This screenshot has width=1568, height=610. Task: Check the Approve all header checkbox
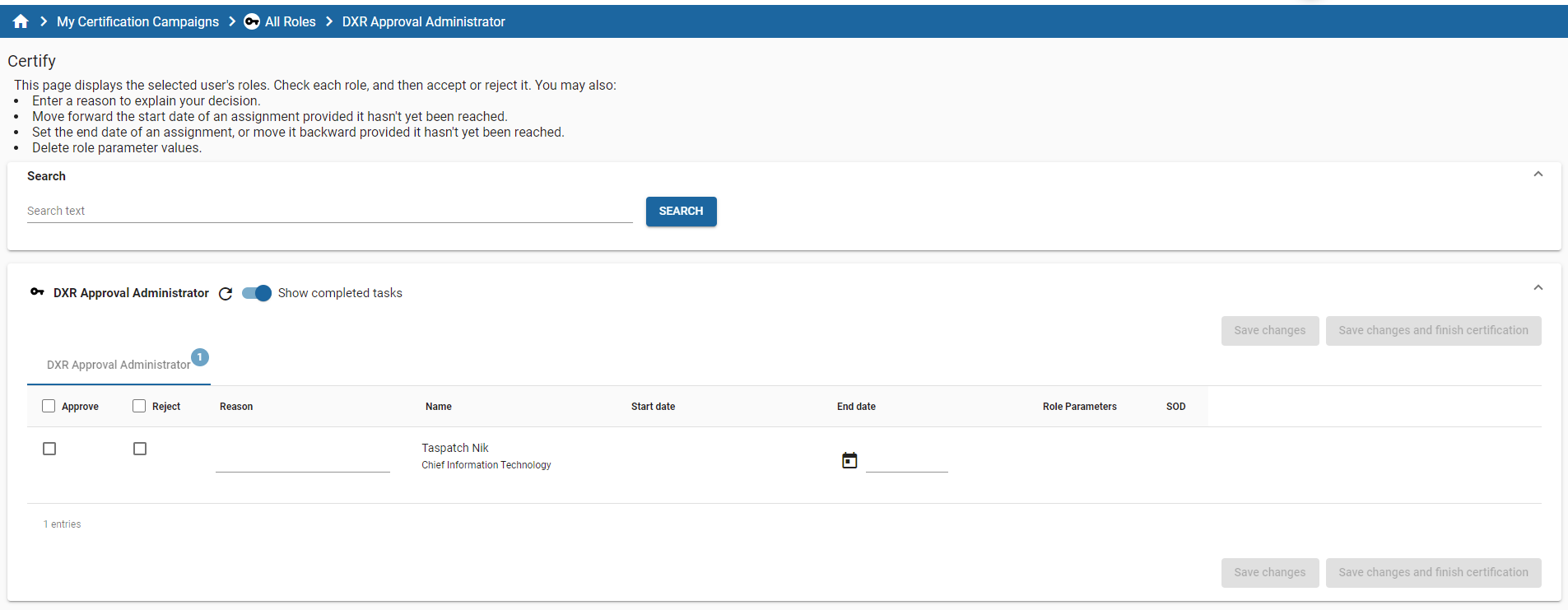(49, 406)
